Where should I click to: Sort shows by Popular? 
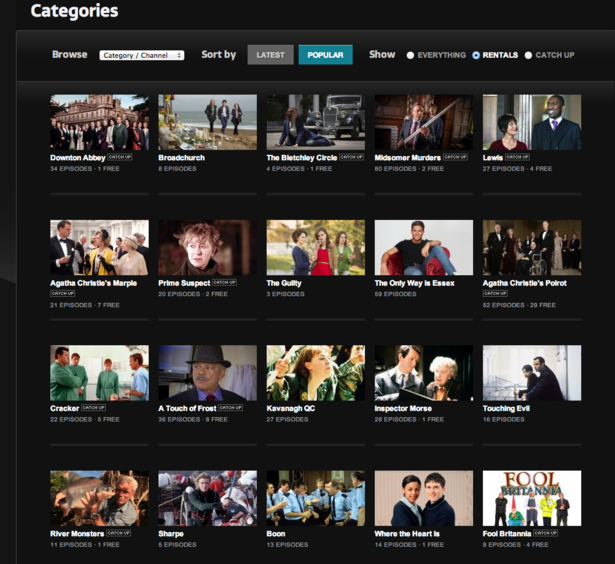[325, 55]
